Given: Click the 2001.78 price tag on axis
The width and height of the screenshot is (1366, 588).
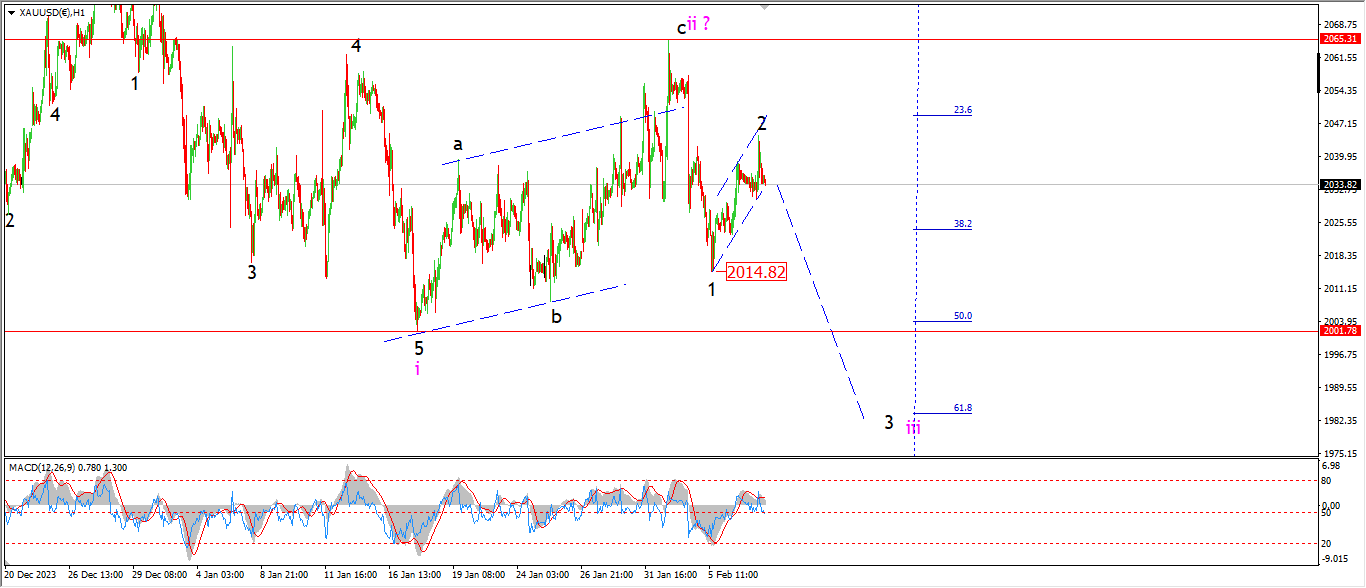Looking at the screenshot, I should (x=1339, y=331).
